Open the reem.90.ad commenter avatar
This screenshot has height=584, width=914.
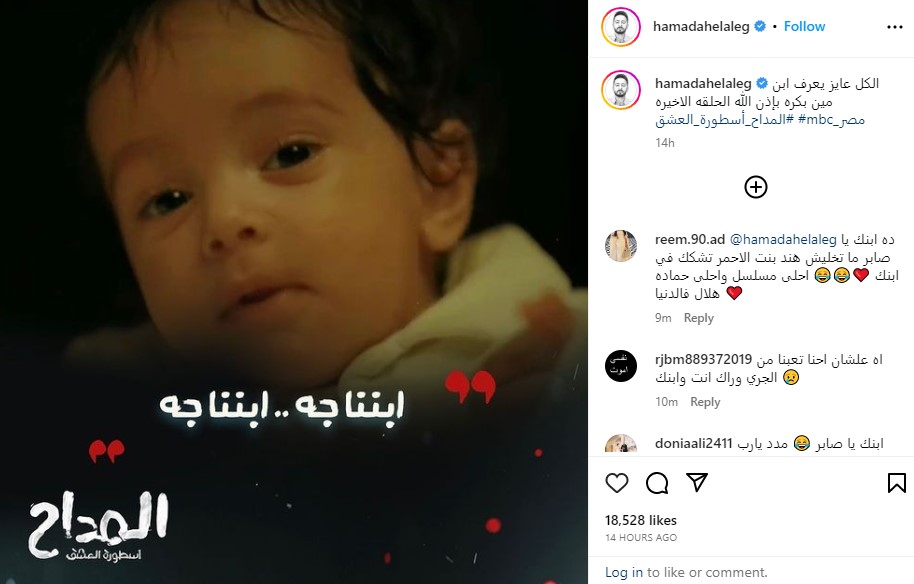pos(621,245)
